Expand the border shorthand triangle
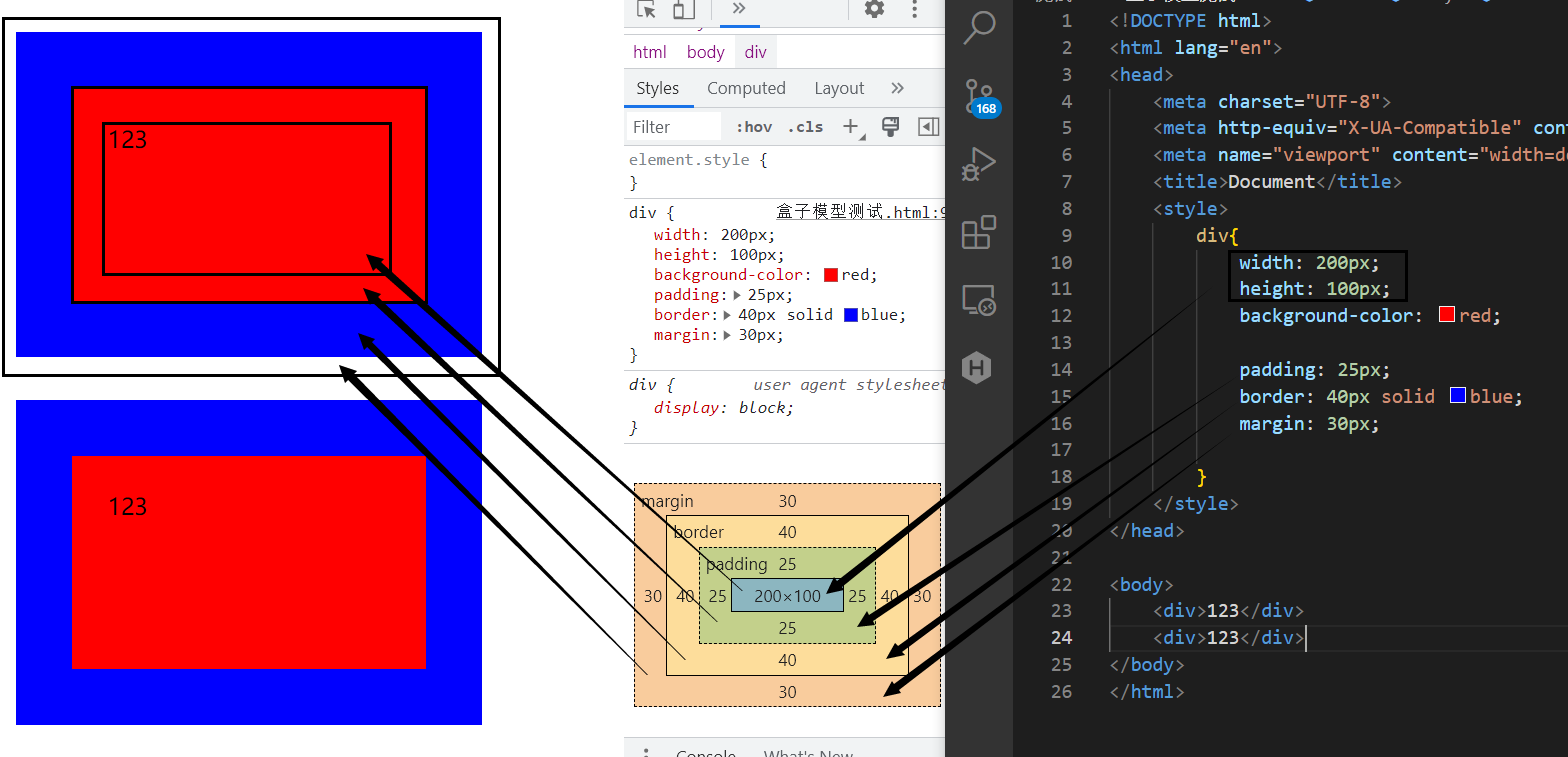Image resolution: width=1568 pixels, height=757 pixels. pos(729,315)
